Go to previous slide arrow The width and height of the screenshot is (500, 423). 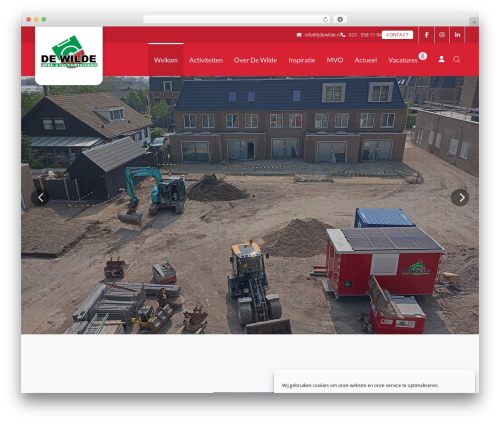click(40, 198)
